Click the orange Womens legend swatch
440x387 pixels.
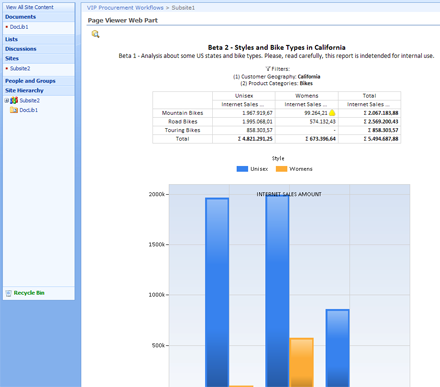281,169
